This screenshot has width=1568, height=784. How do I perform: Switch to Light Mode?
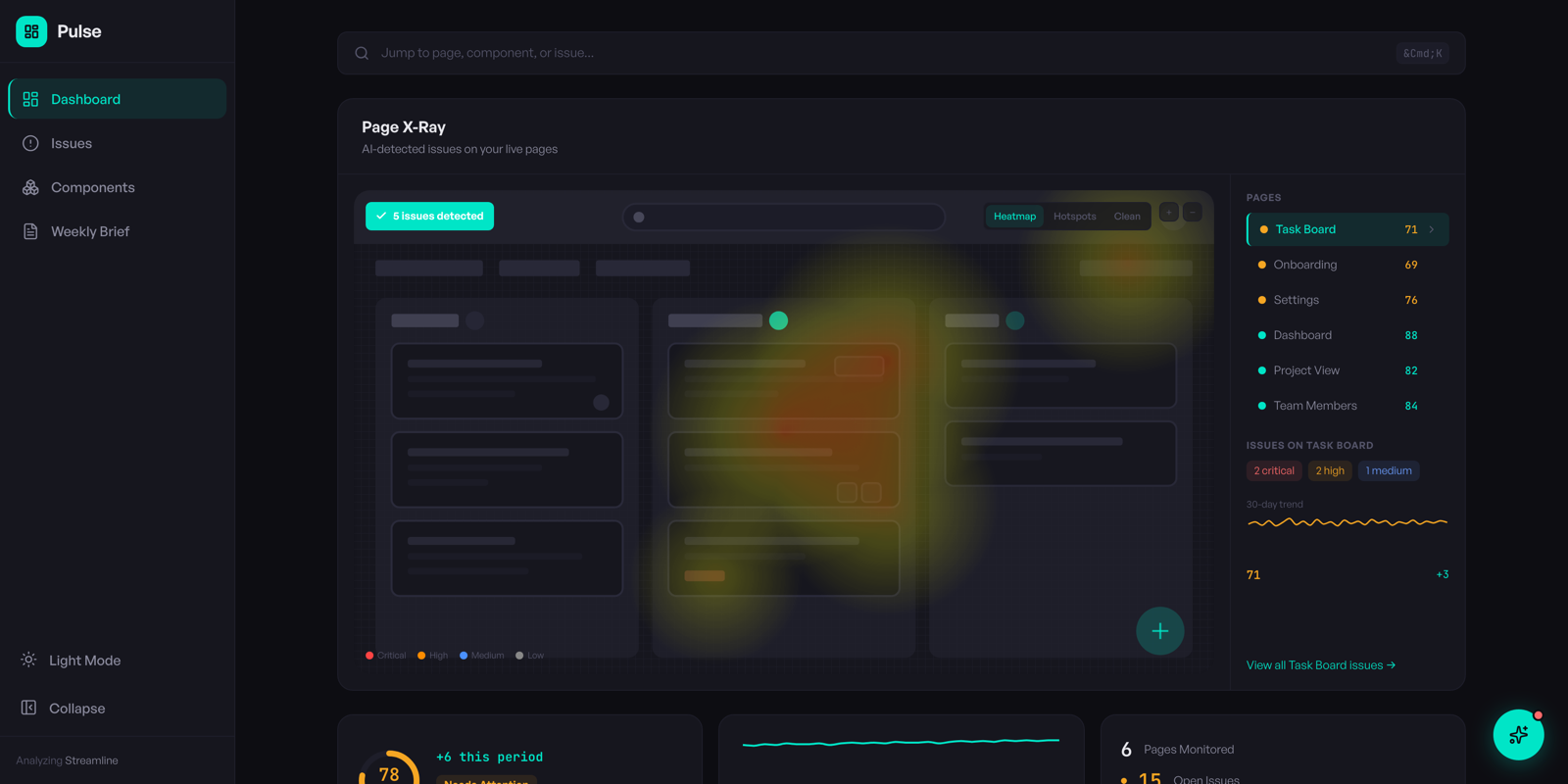click(x=118, y=661)
